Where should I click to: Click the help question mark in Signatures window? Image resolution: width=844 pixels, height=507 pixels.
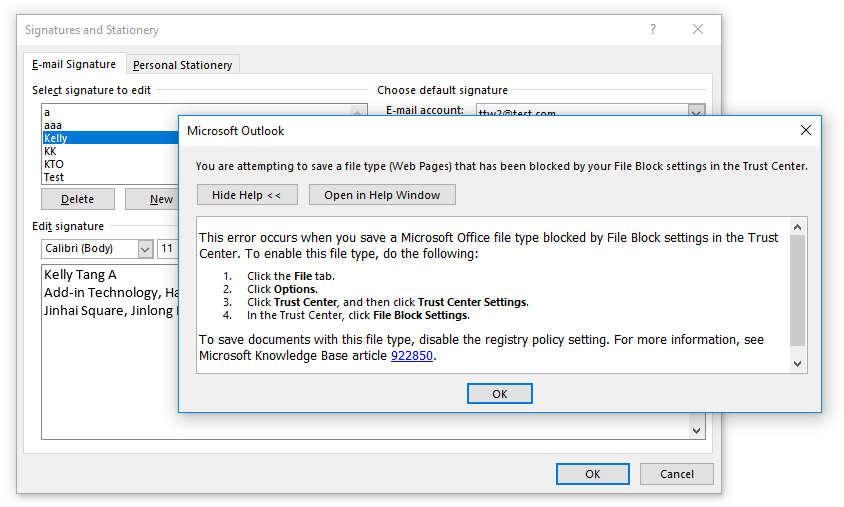coord(653,29)
